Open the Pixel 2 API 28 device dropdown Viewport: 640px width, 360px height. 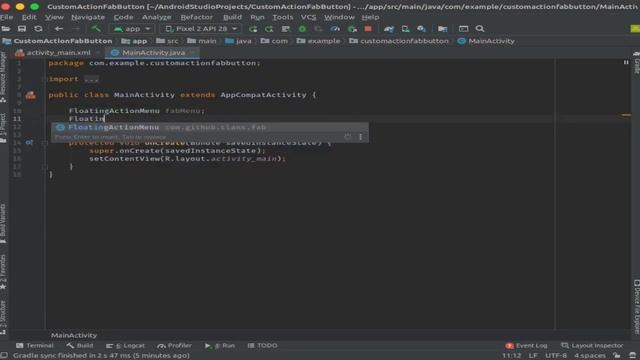tap(201, 29)
